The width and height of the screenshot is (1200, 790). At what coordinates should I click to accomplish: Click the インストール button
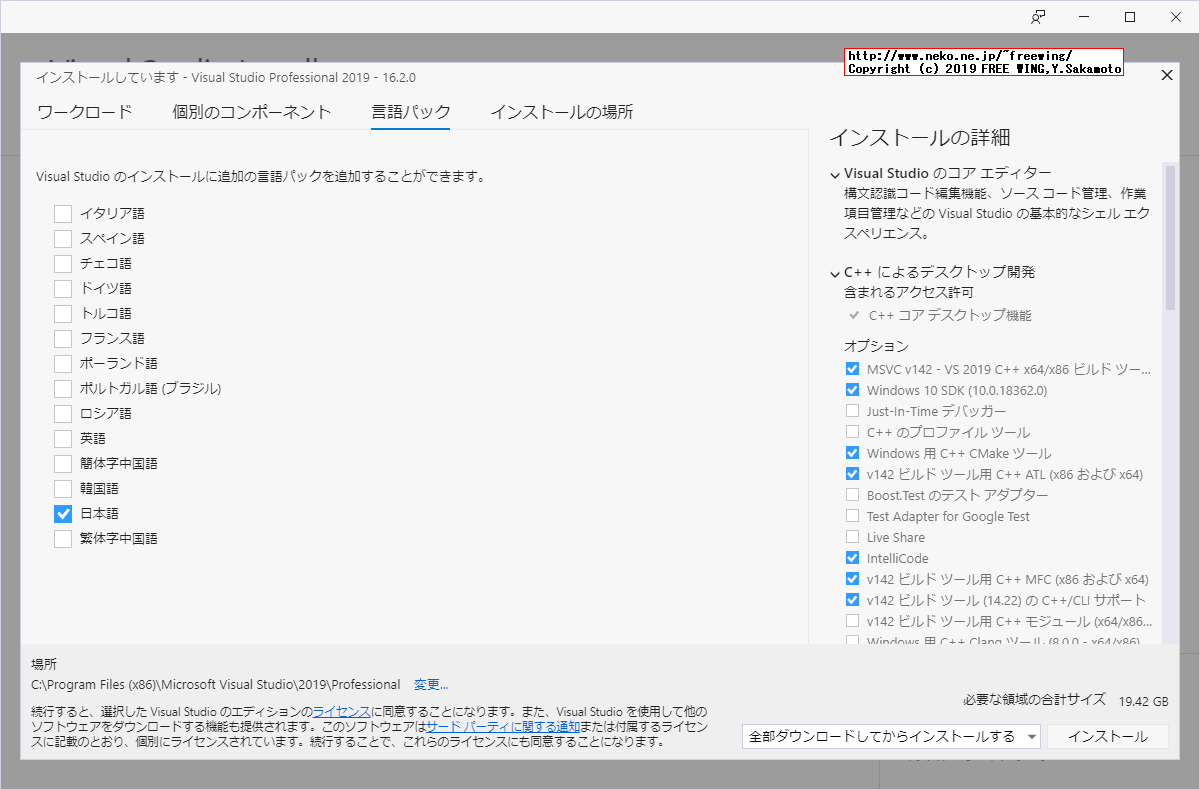coord(1107,735)
